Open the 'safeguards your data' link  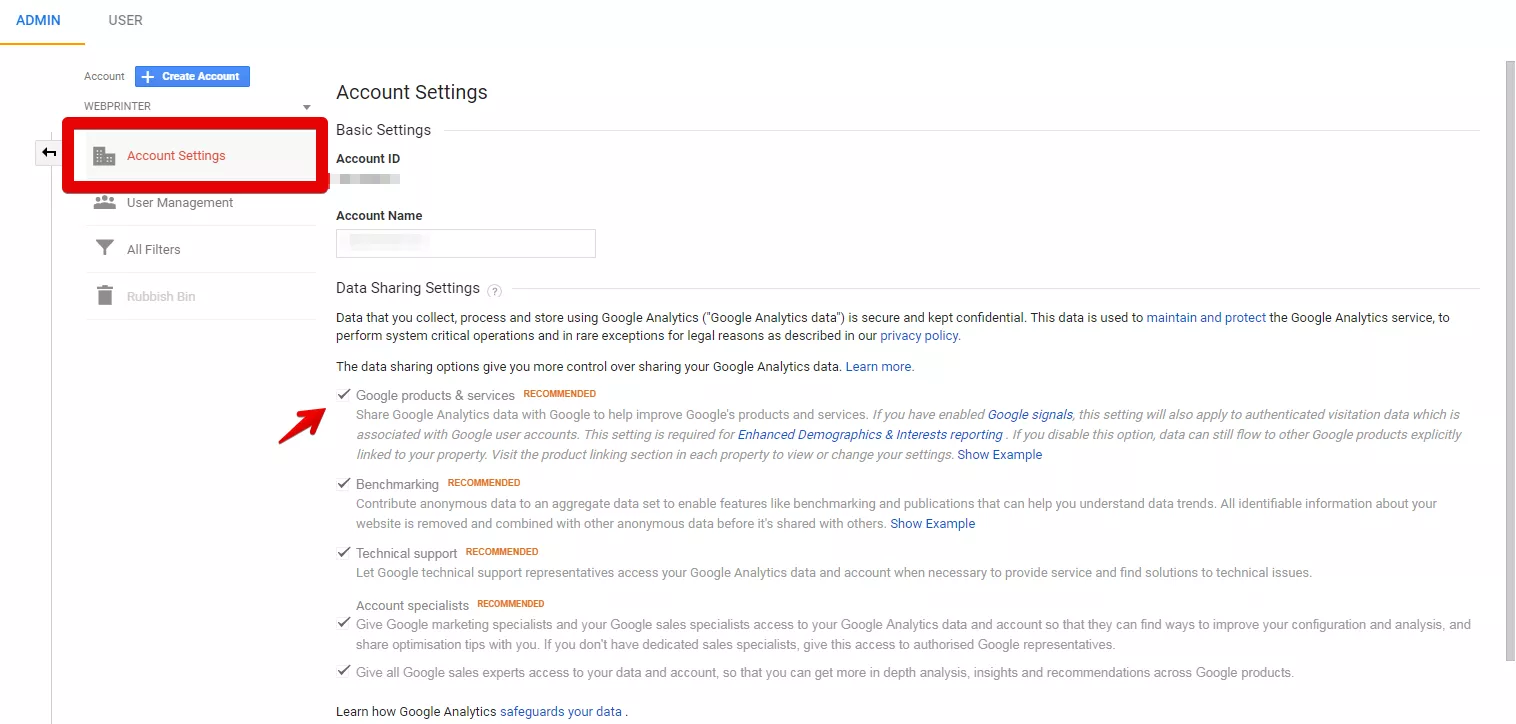(x=561, y=712)
